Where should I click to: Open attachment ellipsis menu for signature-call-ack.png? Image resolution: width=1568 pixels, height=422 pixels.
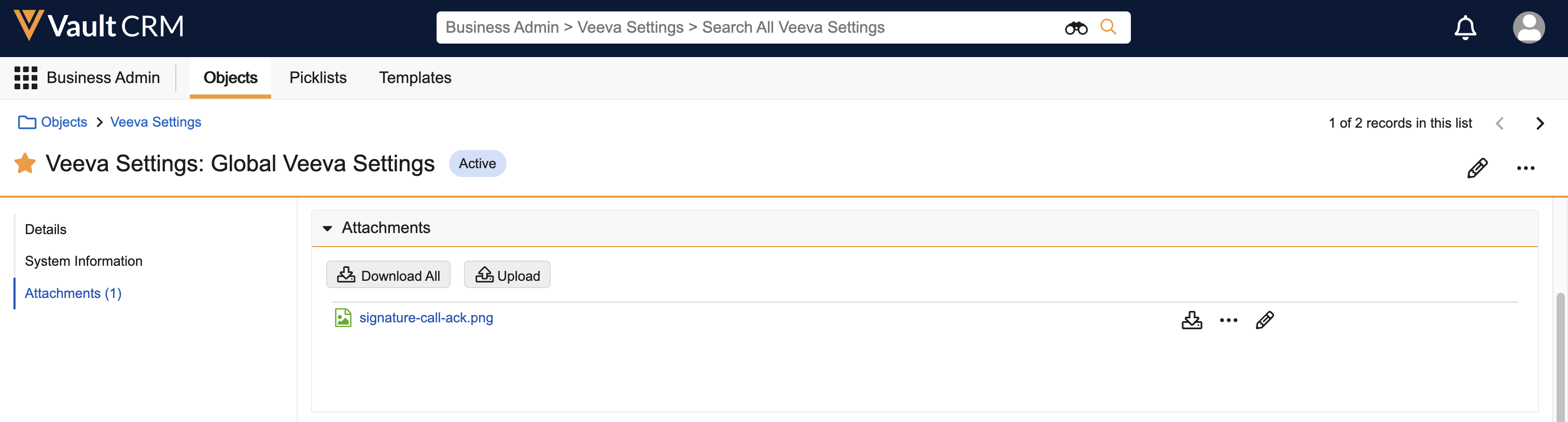(x=1228, y=320)
